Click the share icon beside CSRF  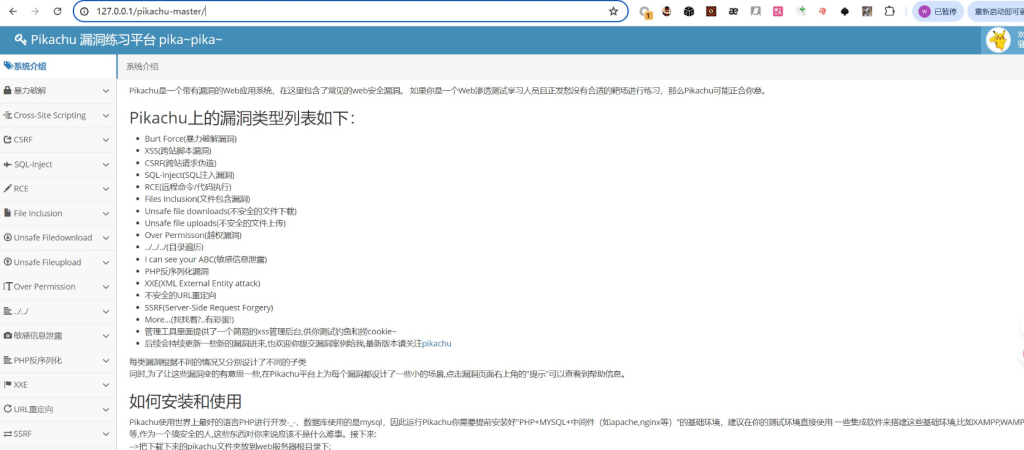pyautogui.click(x=8, y=140)
